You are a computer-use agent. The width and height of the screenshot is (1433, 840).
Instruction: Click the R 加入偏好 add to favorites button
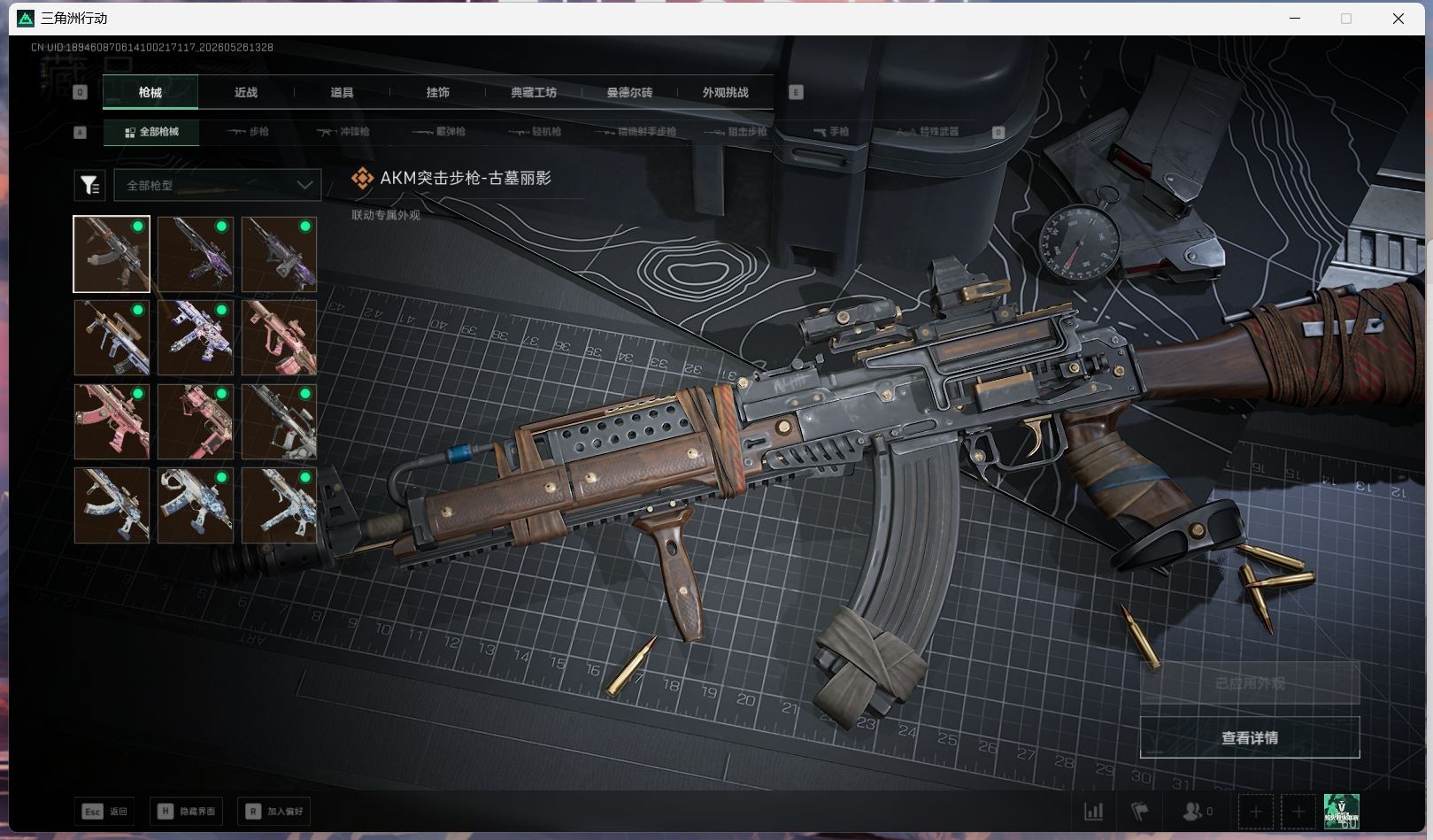tap(274, 811)
